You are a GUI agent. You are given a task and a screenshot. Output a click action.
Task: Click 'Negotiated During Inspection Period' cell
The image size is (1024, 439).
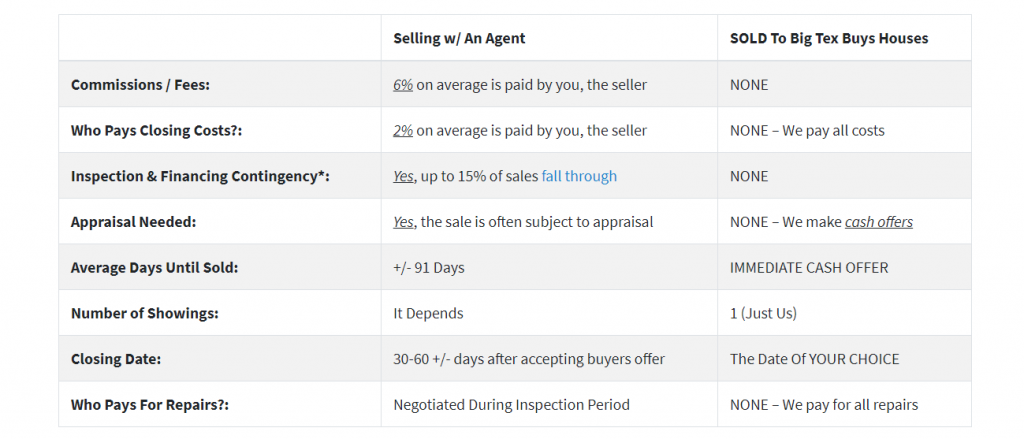(511, 405)
